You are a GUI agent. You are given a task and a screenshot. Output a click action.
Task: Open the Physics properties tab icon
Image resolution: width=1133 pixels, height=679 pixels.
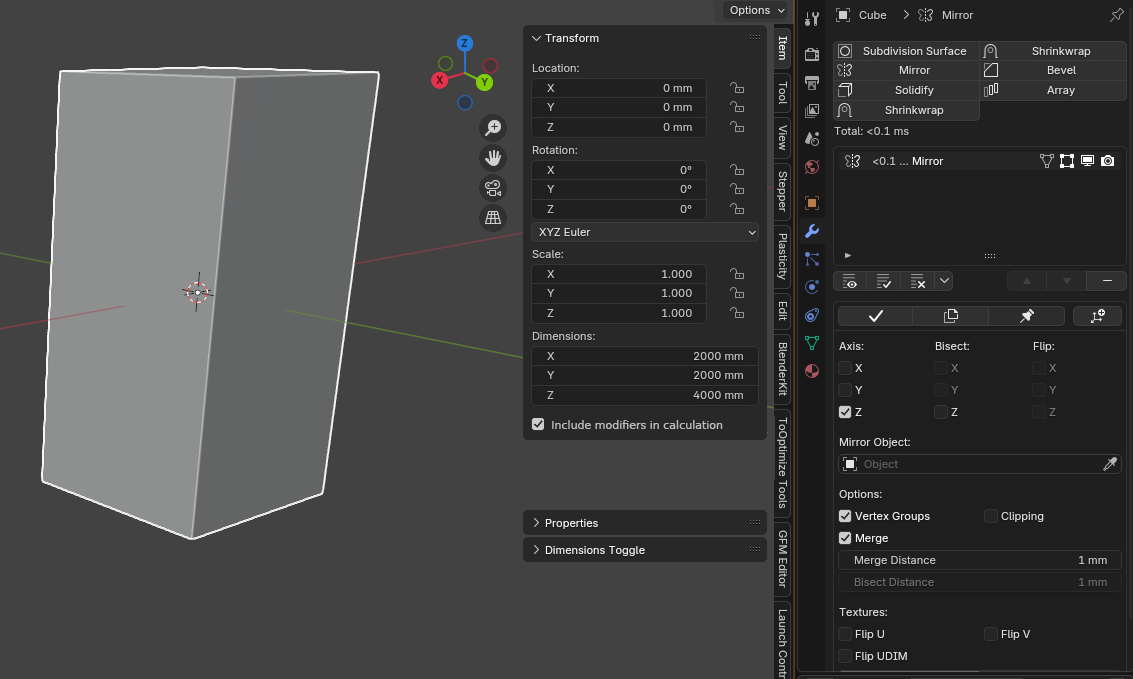(x=812, y=287)
